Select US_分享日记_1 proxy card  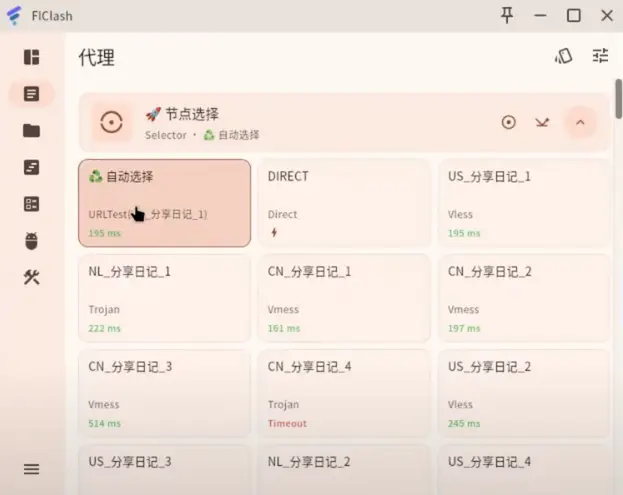(x=524, y=203)
